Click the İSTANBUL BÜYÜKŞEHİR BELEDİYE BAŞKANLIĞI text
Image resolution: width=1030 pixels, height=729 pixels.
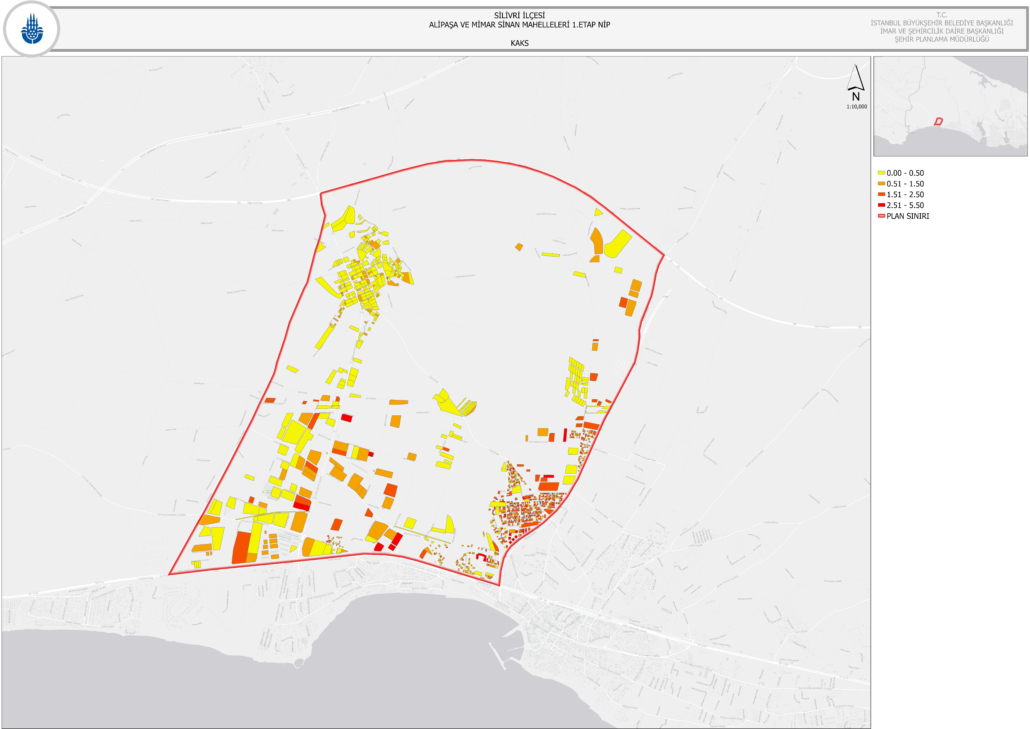(943, 23)
